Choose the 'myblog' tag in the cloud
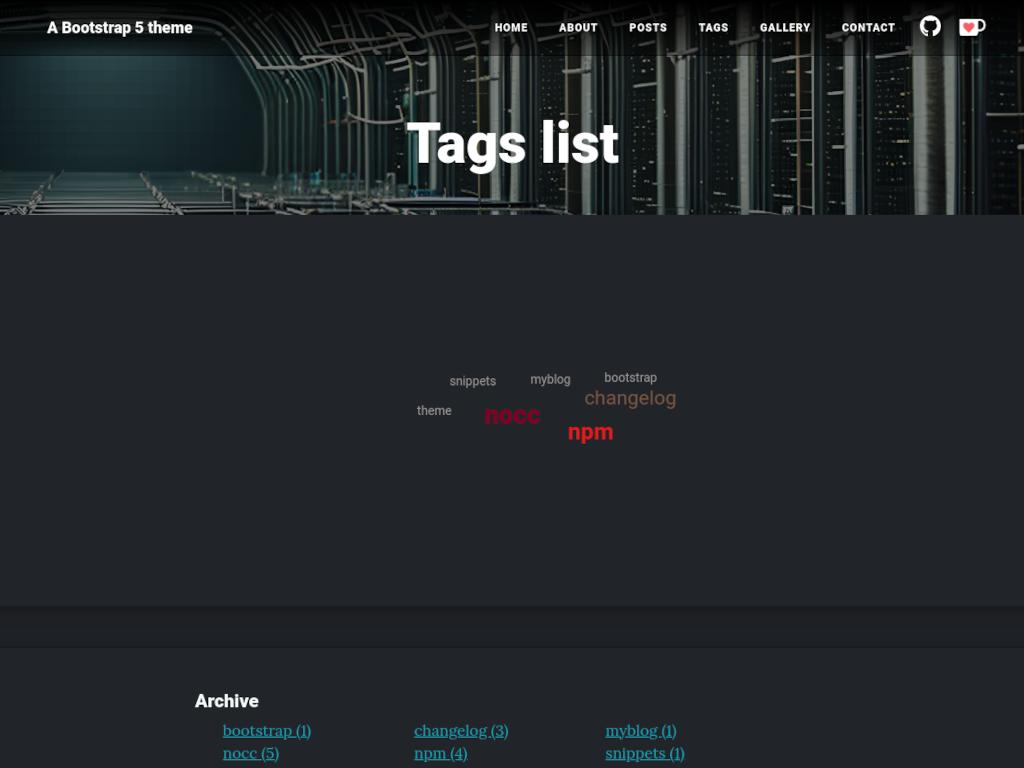The image size is (1024, 768). (x=550, y=379)
